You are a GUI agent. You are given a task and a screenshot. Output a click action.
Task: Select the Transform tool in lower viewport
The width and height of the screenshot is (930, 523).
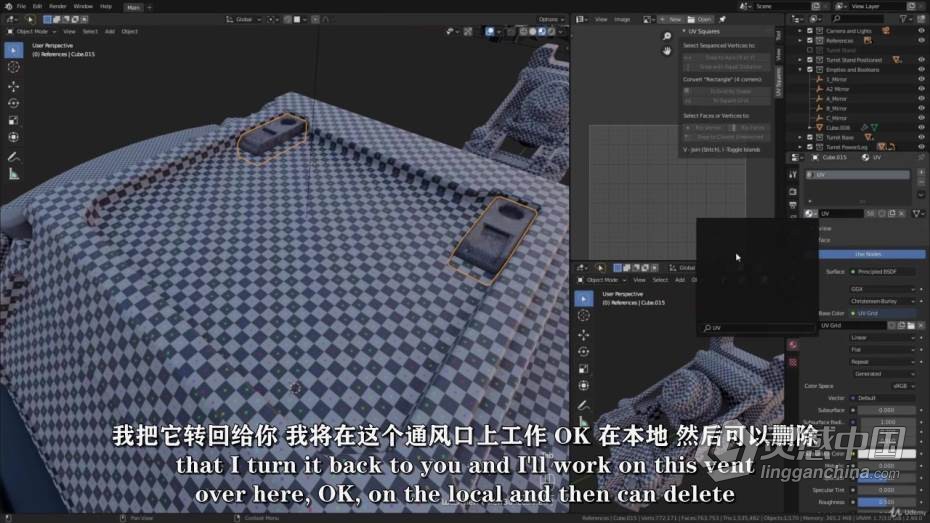click(x=584, y=385)
